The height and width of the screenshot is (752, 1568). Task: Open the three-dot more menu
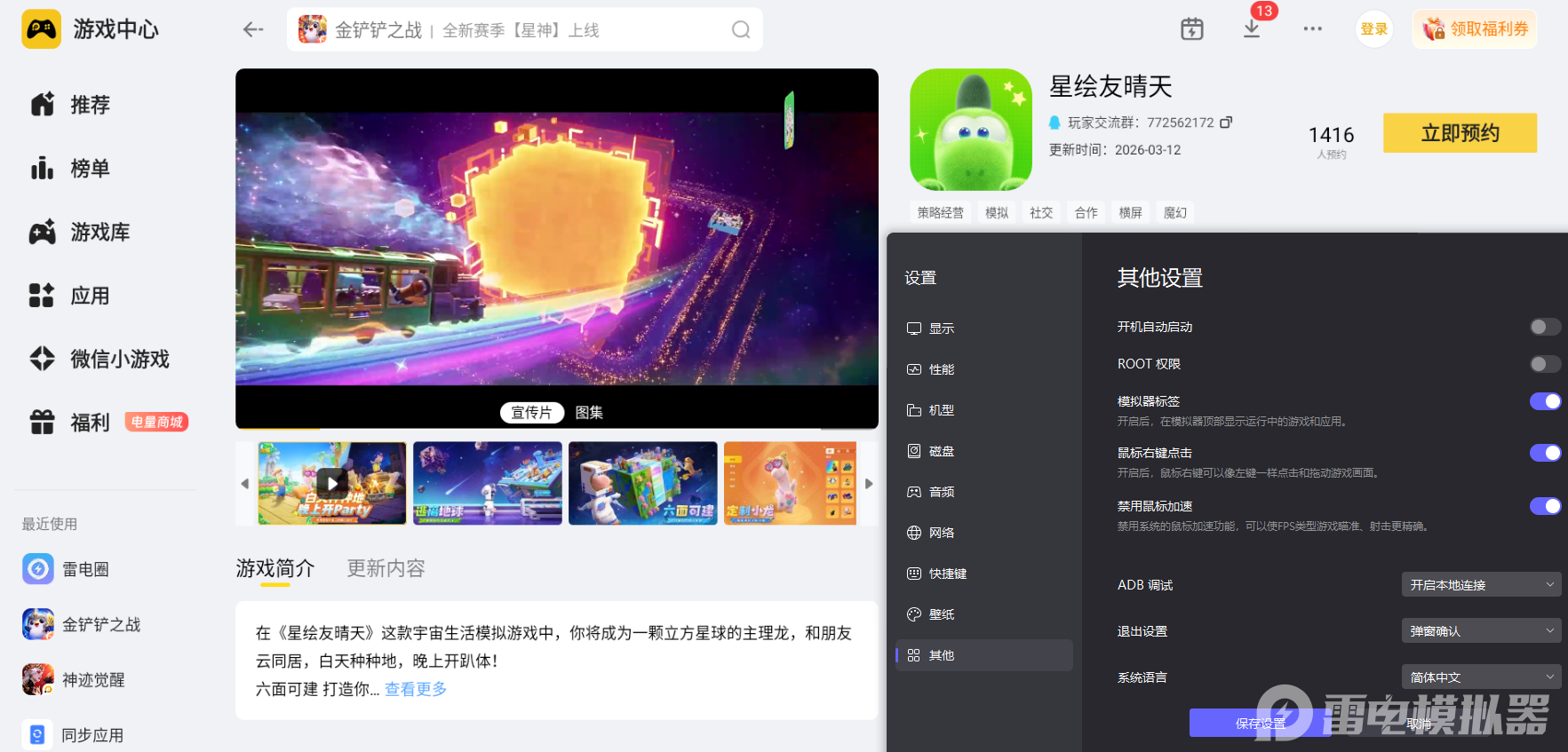pyautogui.click(x=1312, y=29)
